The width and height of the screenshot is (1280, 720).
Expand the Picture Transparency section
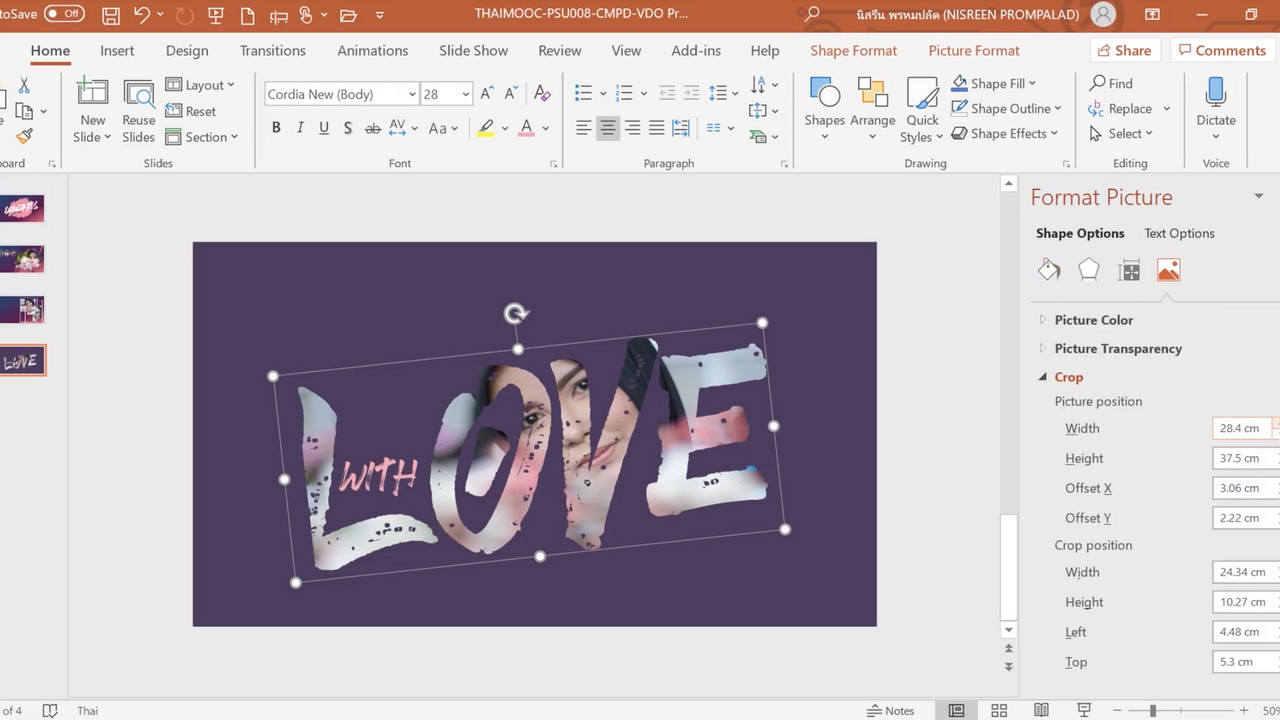[x=1117, y=348]
